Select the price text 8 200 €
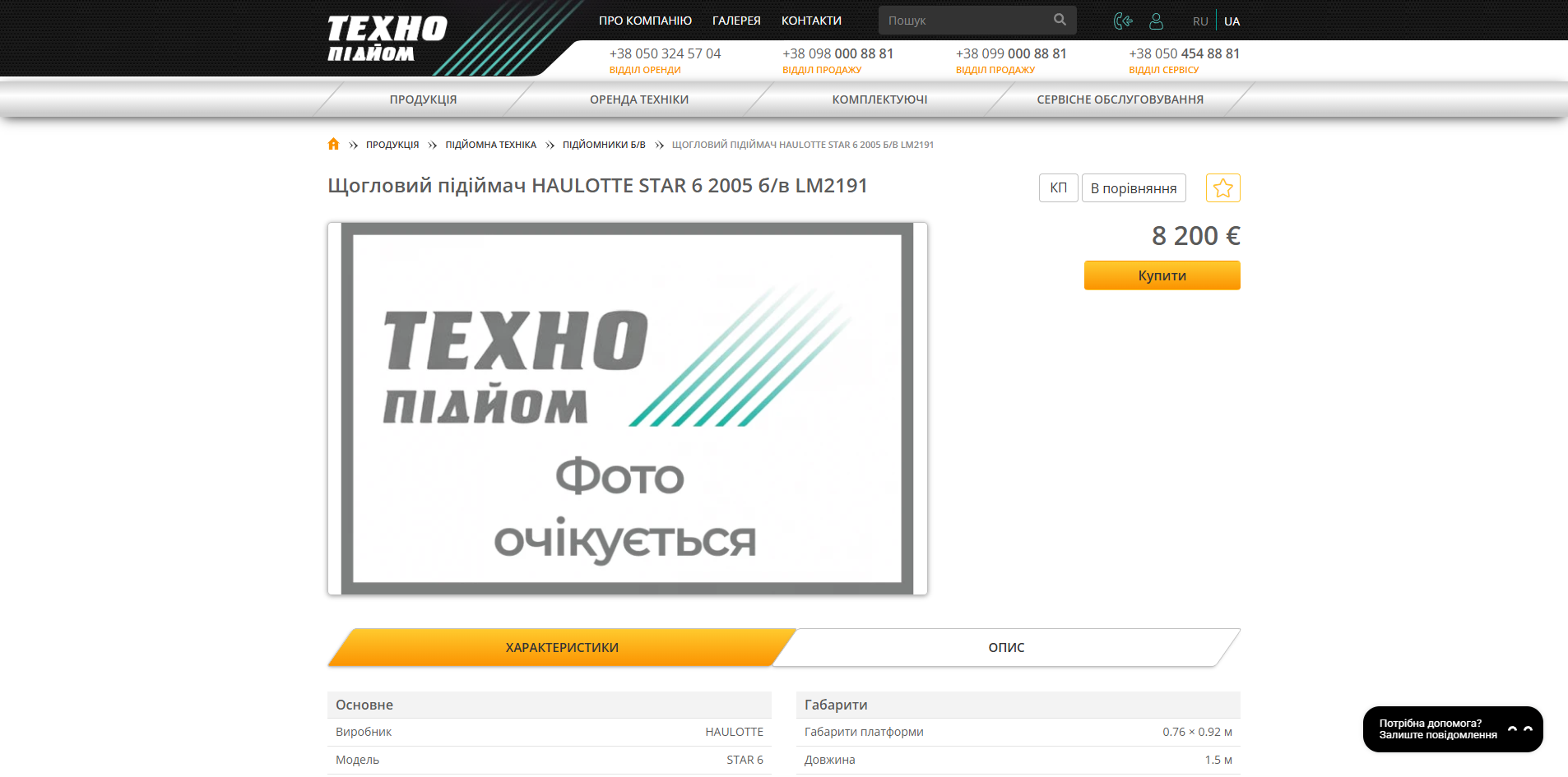The height and width of the screenshot is (777, 1568). coord(1196,236)
